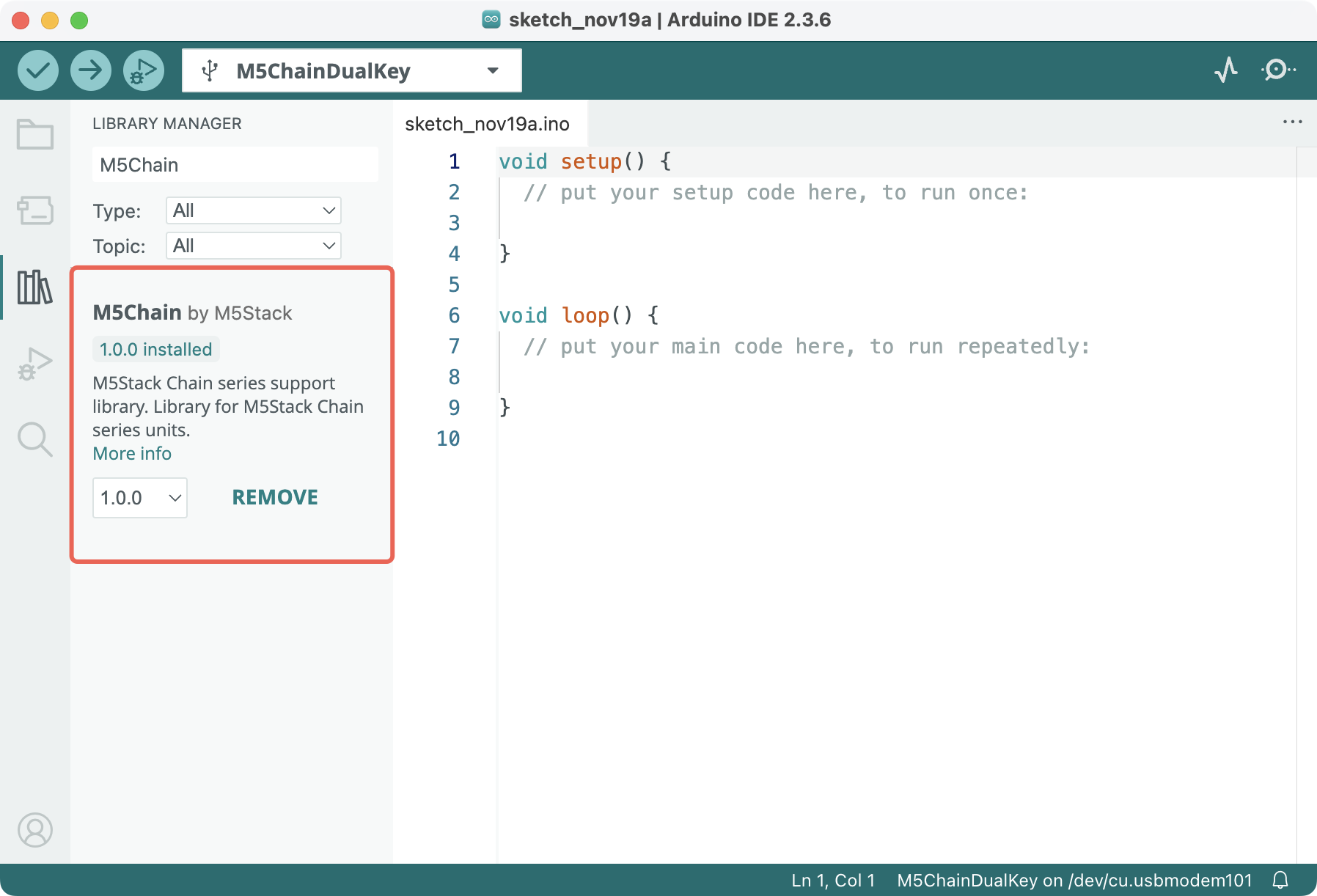Open the More info link
1317x896 pixels.
[x=132, y=454]
